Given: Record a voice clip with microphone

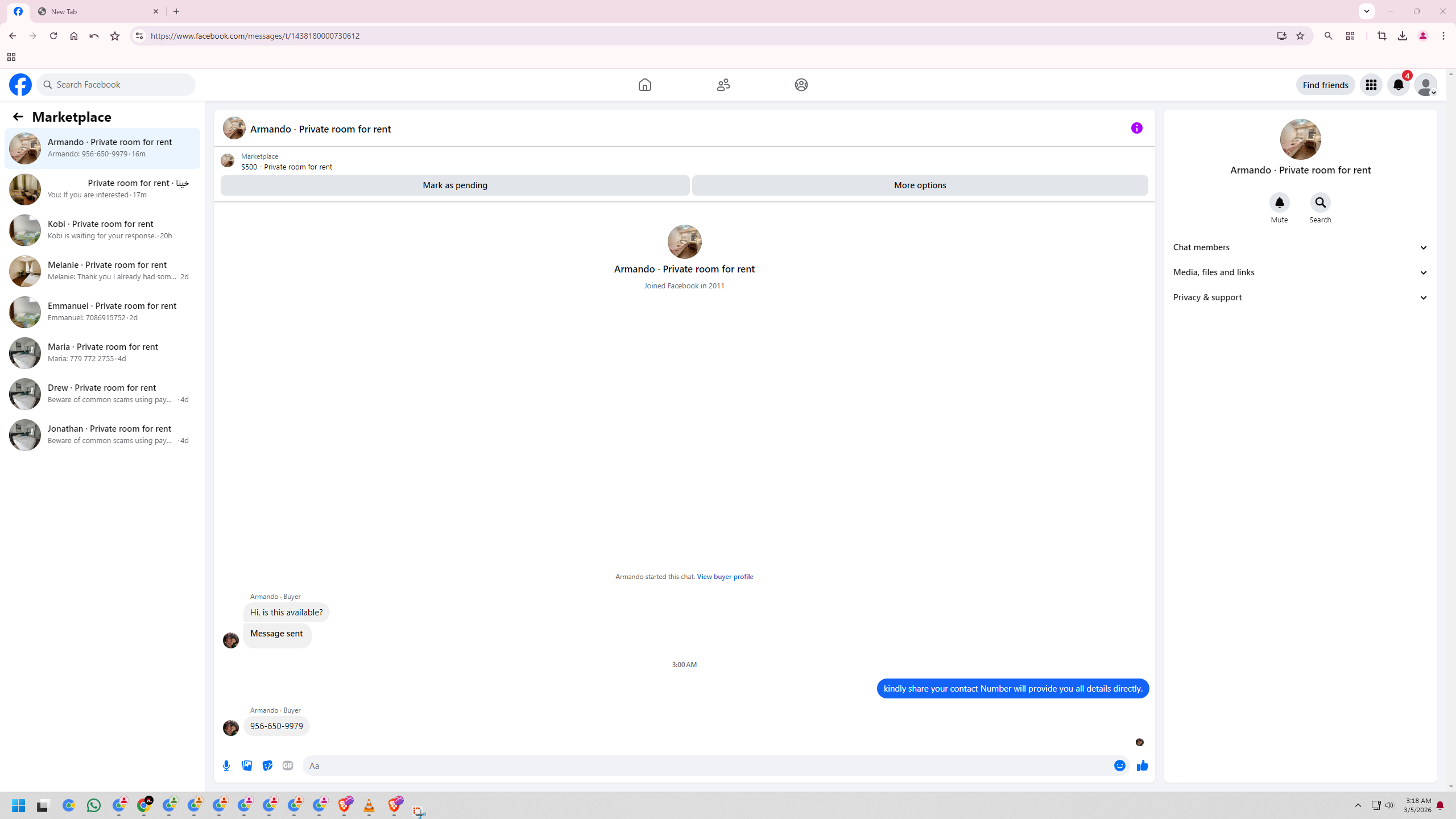Looking at the screenshot, I should [x=226, y=766].
